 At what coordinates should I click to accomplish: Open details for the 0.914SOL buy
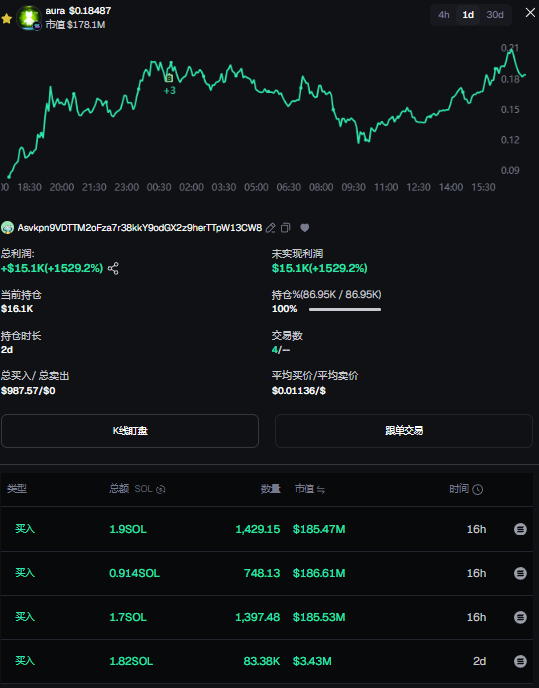point(520,573)
